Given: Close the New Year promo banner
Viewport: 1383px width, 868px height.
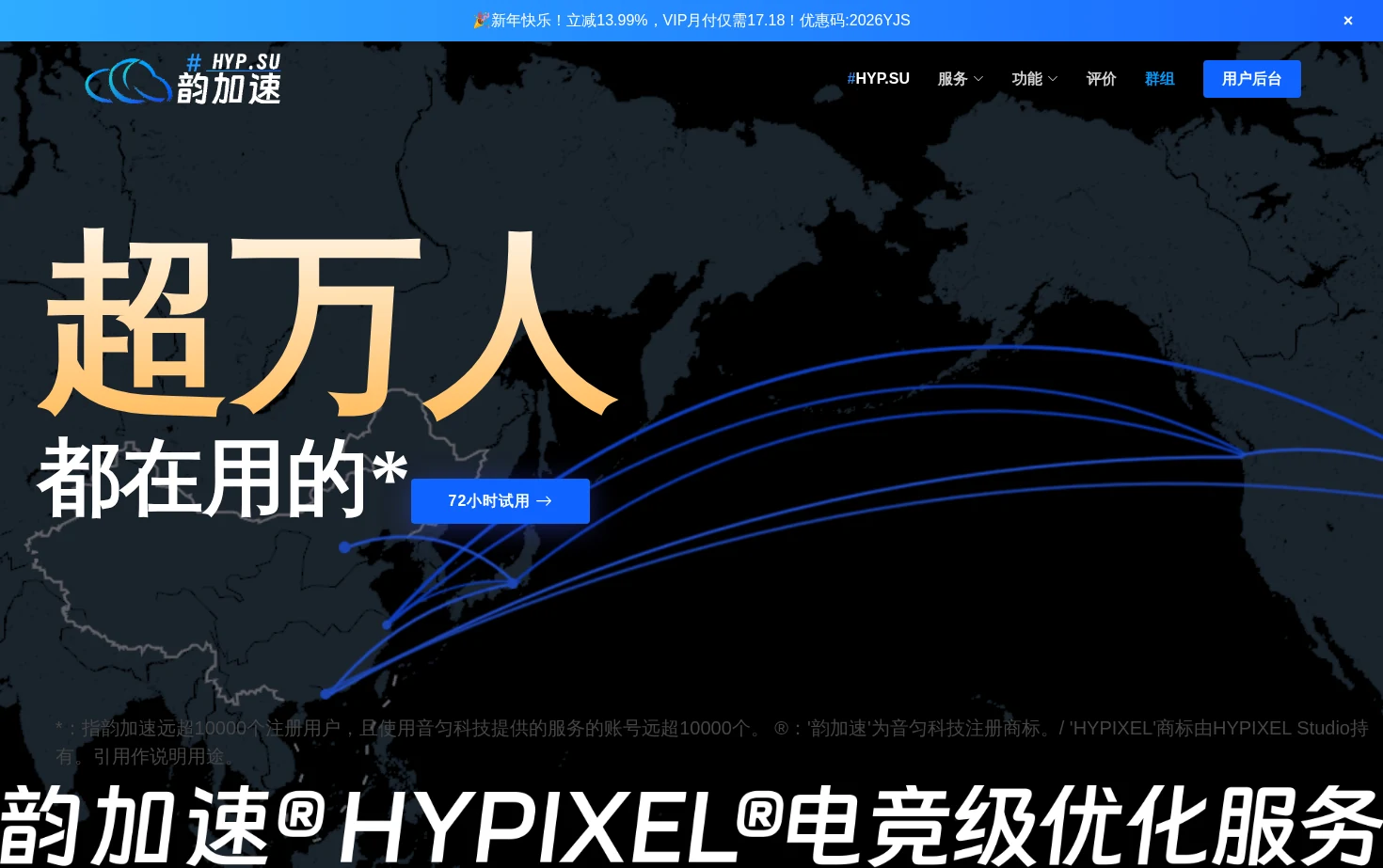Looking at the screenshot, I should [x=1348, y=21].
